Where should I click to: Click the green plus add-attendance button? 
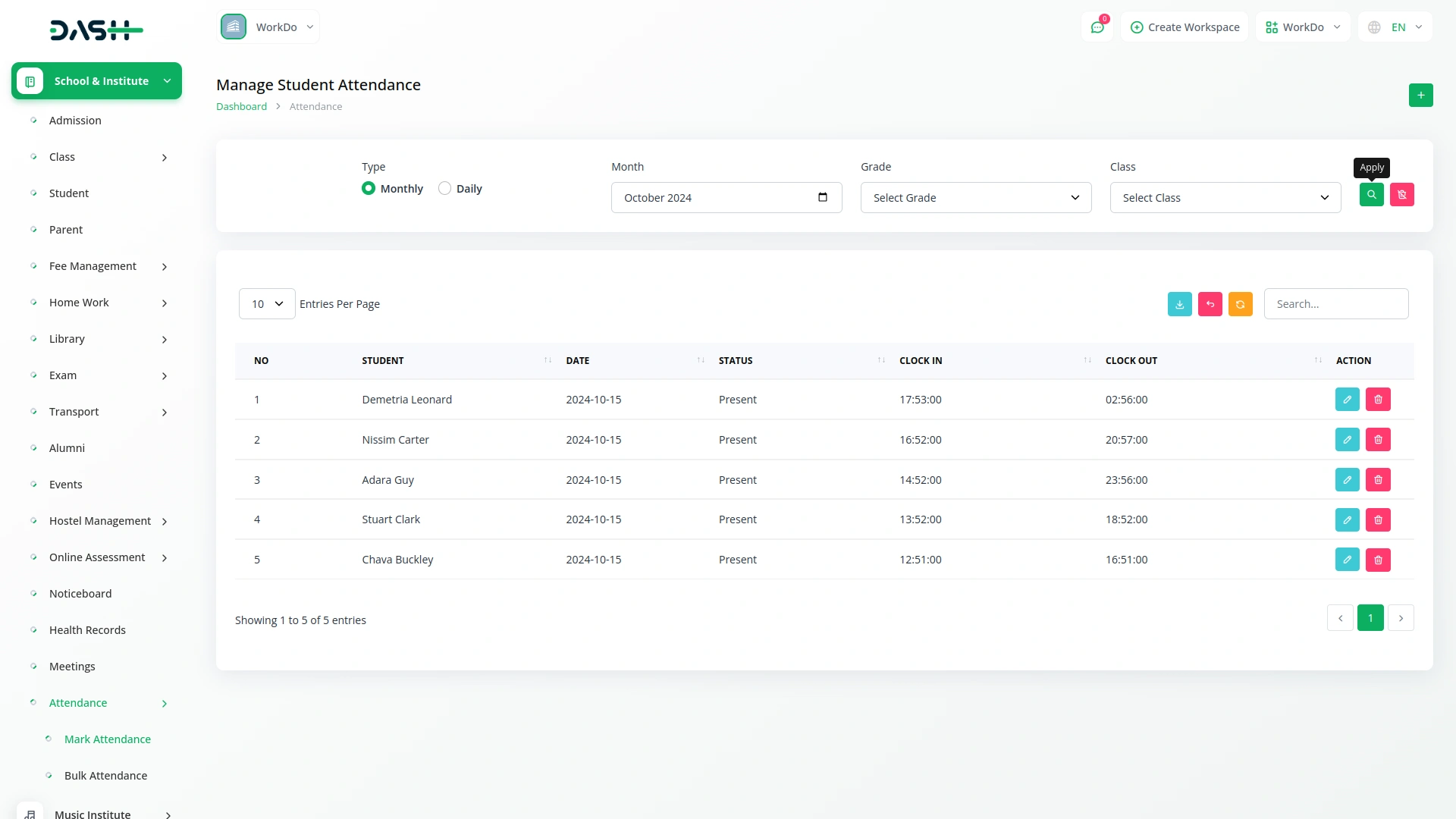(1420, 96)
